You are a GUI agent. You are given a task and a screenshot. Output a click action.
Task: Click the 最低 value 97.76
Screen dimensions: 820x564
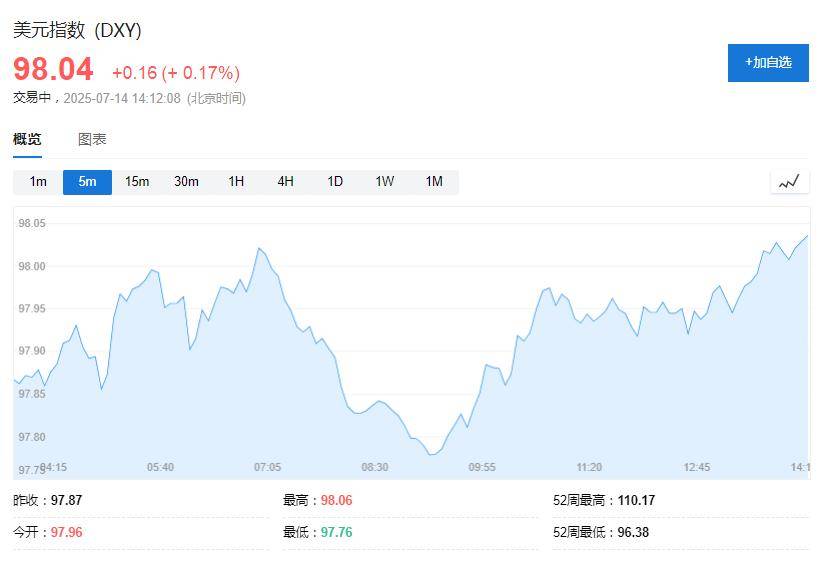point(337,532)
